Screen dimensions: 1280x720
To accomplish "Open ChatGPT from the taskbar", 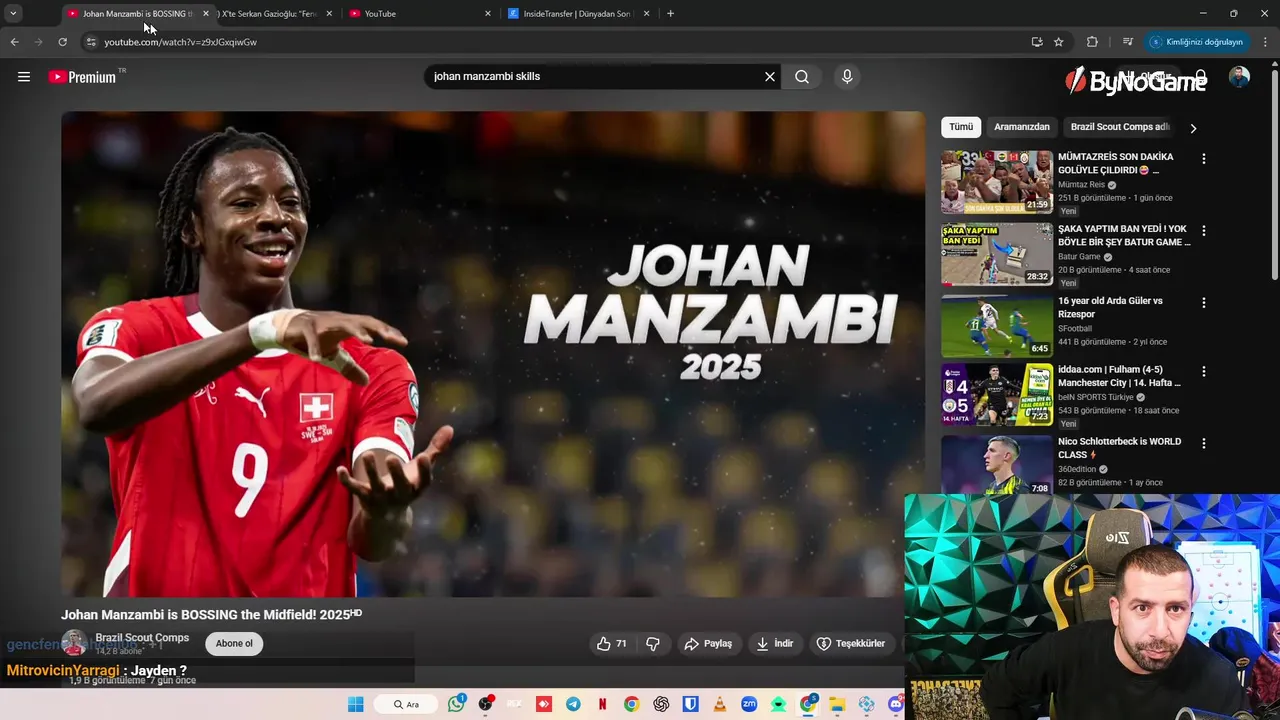I will (661, 704).
